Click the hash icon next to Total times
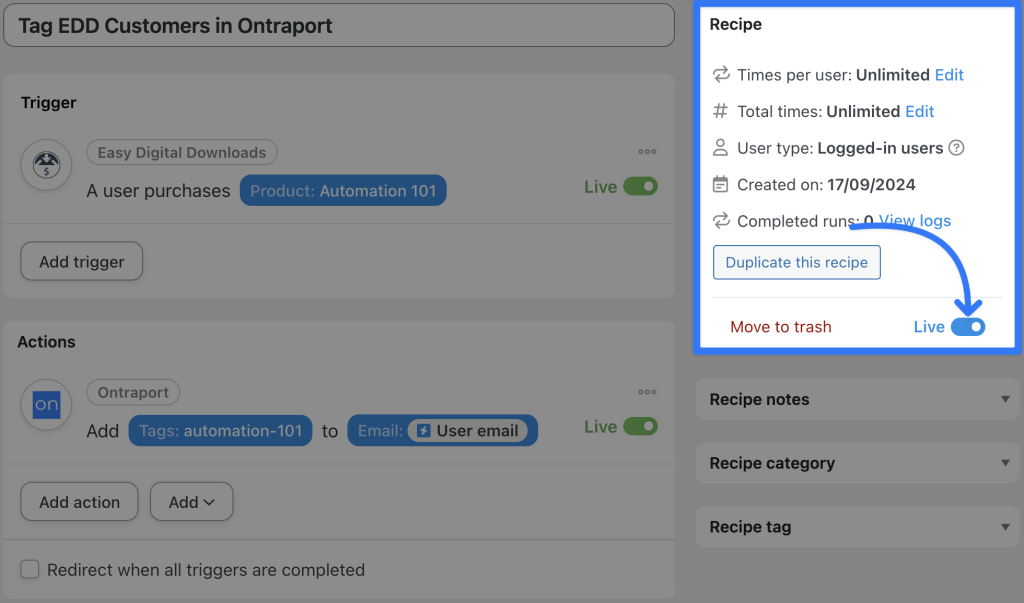 pyautogui.click(x=719, y=111)
